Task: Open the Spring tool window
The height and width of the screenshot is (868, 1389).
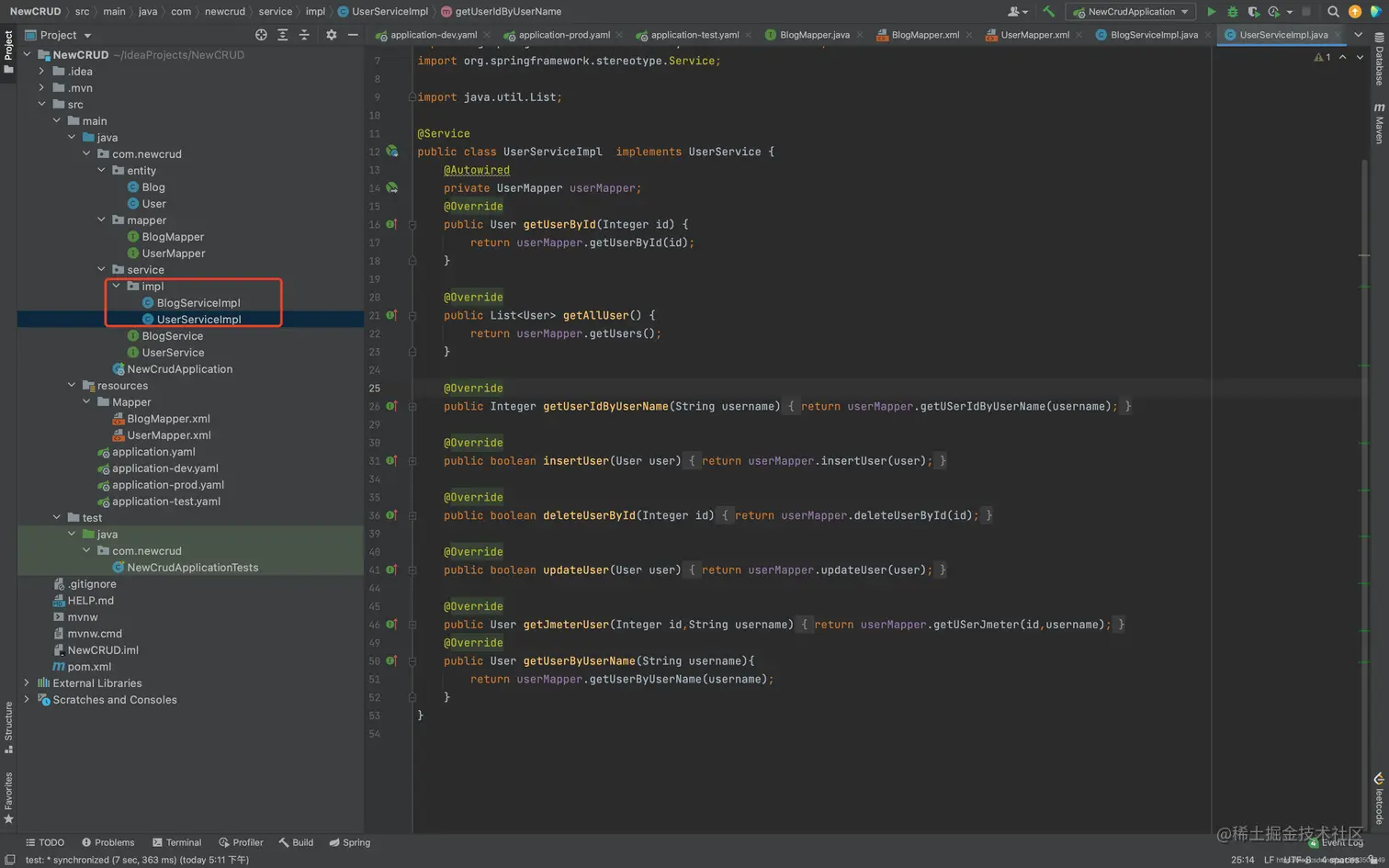Action: pyautogui.click(x=349, y=842)
